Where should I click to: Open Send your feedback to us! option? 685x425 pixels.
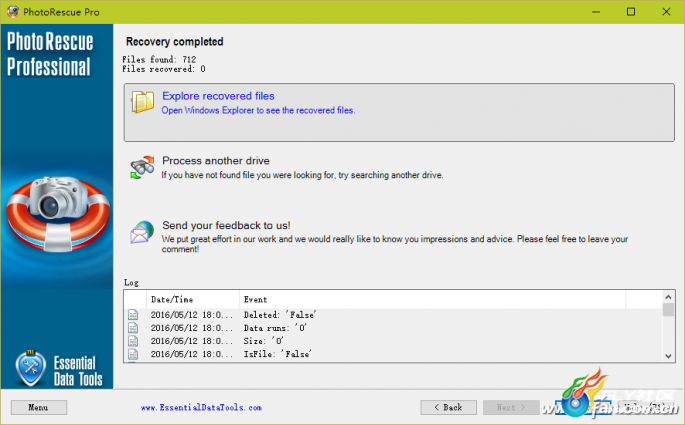226,225
